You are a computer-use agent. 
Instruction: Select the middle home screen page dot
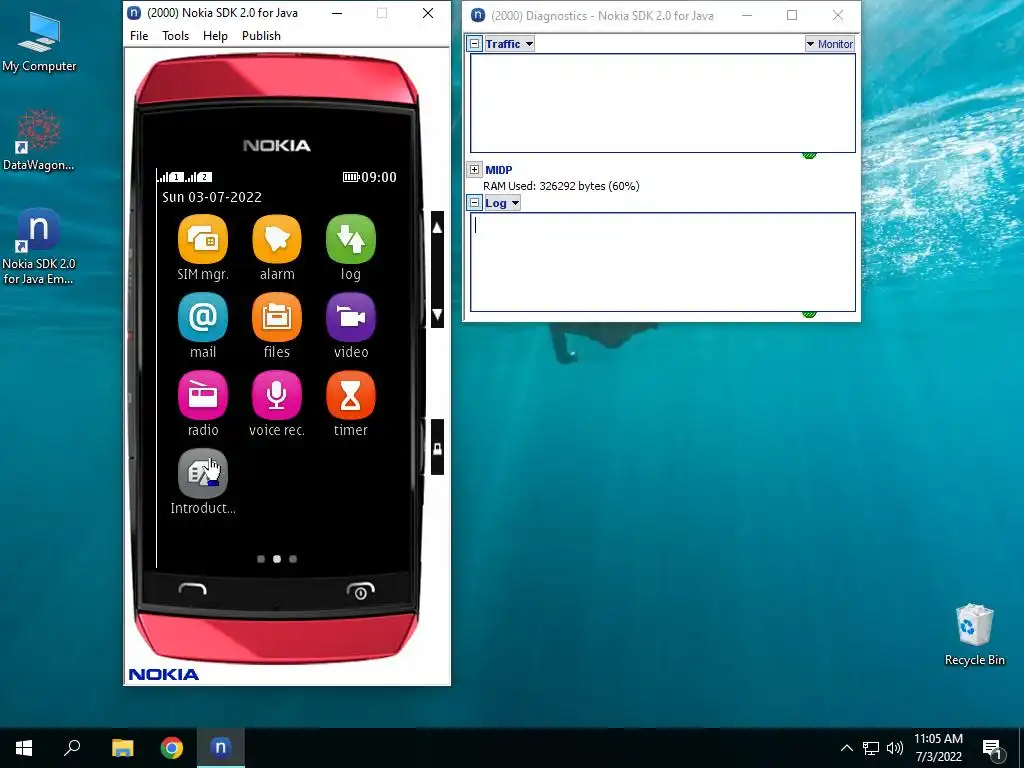pos(277,559)
